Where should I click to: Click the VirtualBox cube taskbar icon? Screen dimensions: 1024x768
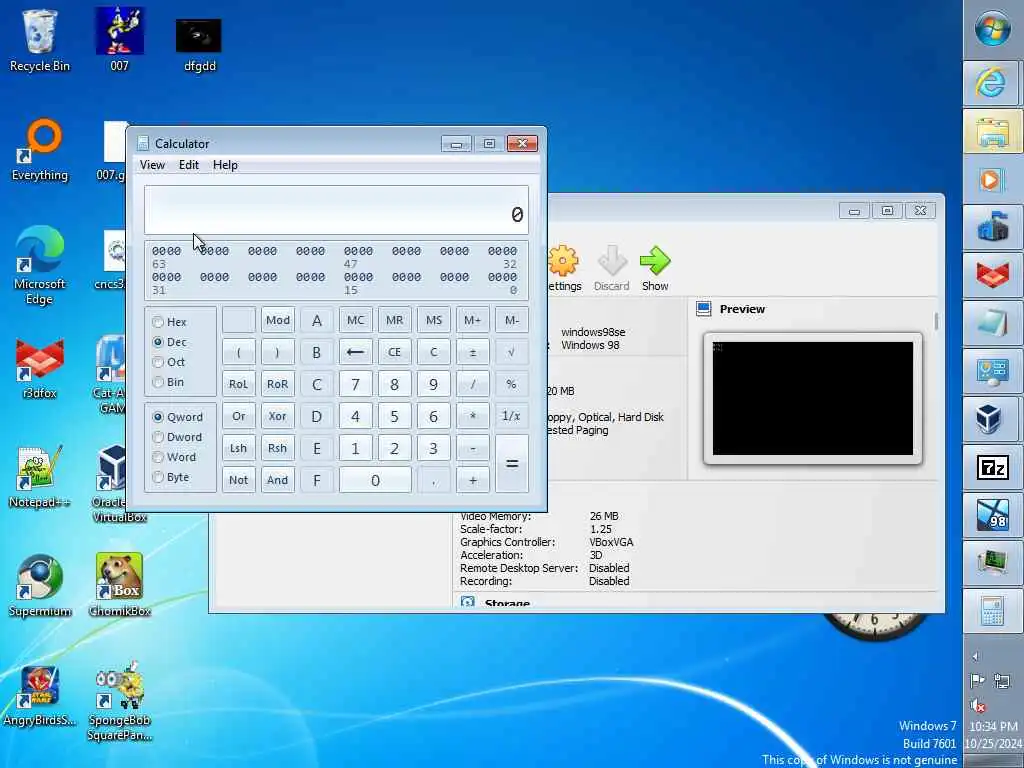(x=993, y=419)
